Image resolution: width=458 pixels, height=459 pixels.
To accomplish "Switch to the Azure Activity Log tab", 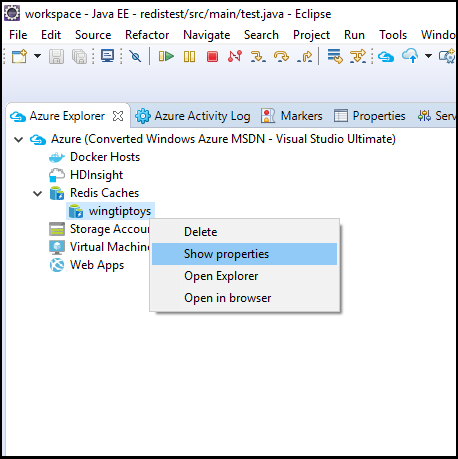I will [x=193, y=116].
